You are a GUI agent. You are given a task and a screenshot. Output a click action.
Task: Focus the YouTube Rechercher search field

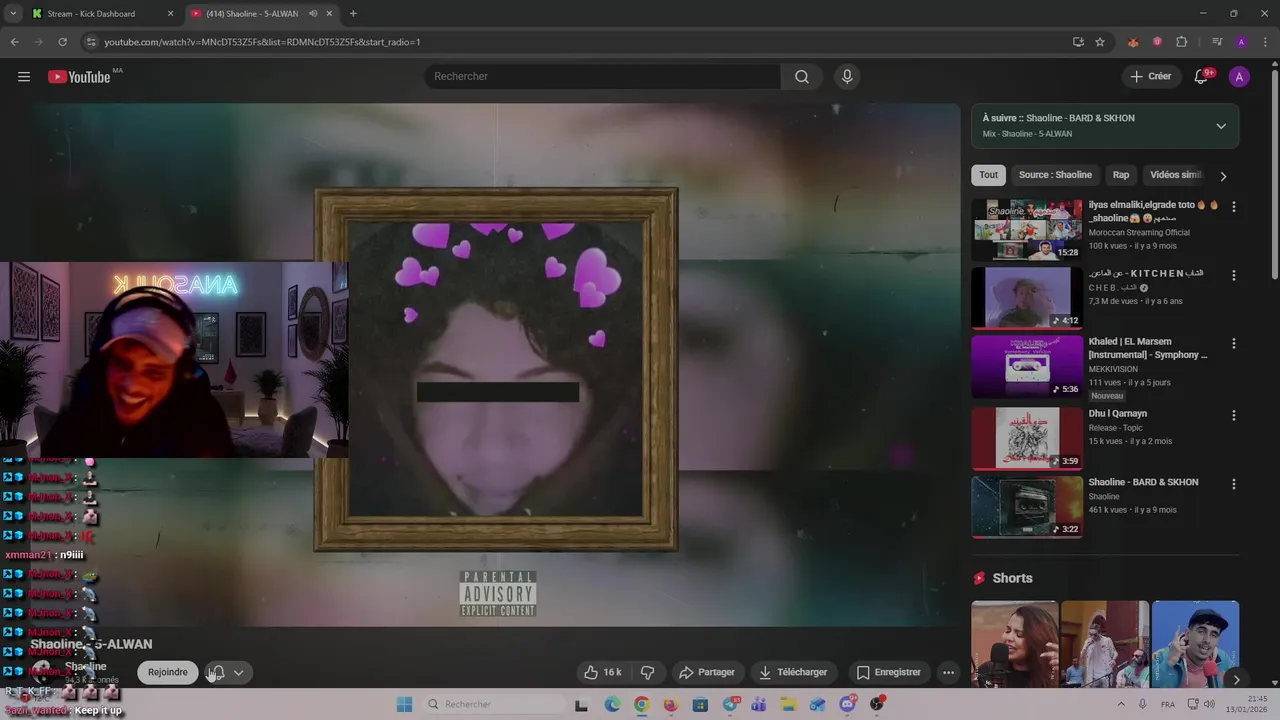pyautogui.click(x=603, y=77)
